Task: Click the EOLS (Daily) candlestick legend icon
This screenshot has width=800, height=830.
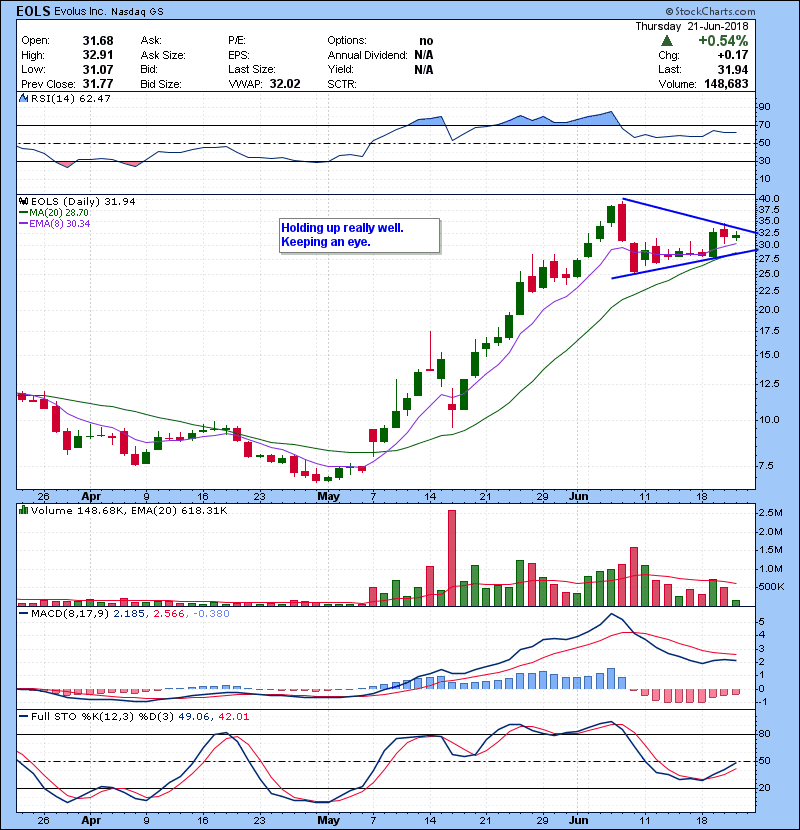Action: tap(24, 201)
